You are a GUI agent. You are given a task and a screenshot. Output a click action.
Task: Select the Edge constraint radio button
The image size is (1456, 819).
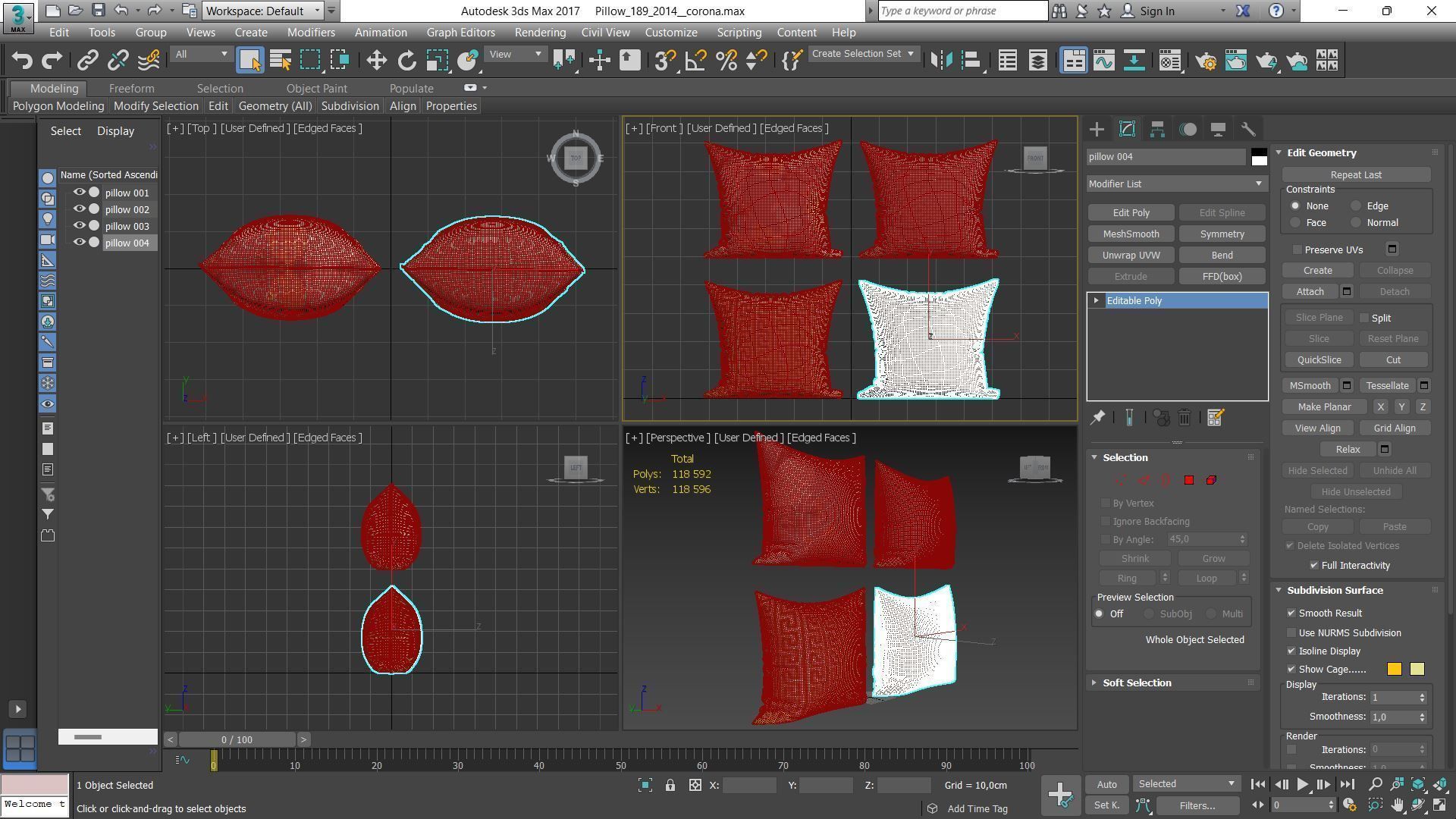click(x=1356, y=206)
